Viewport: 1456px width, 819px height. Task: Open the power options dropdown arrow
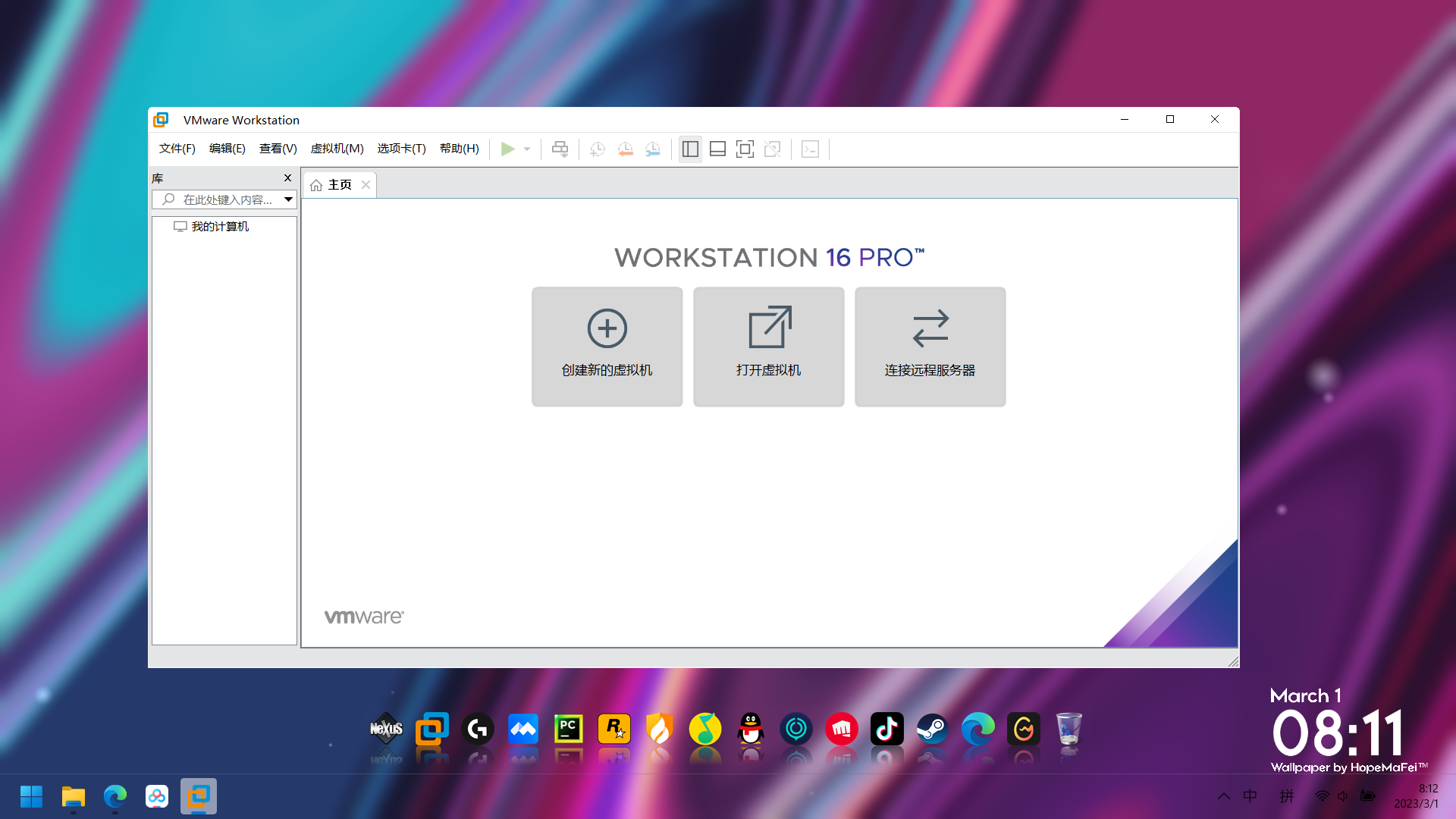(x=527, y=149)
